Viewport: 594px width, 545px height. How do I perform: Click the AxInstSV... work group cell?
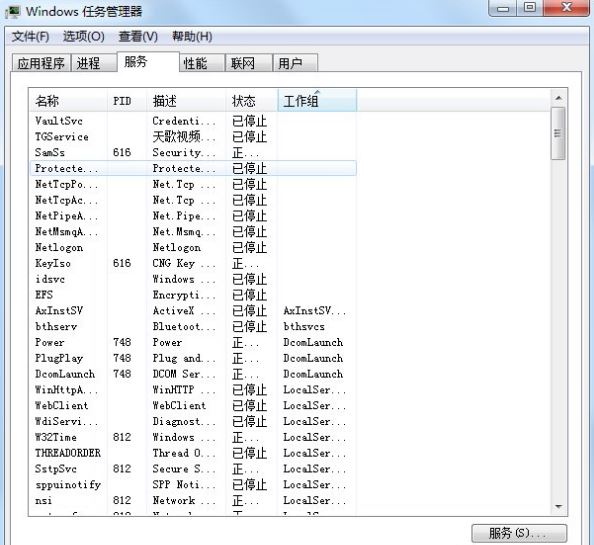314,311
